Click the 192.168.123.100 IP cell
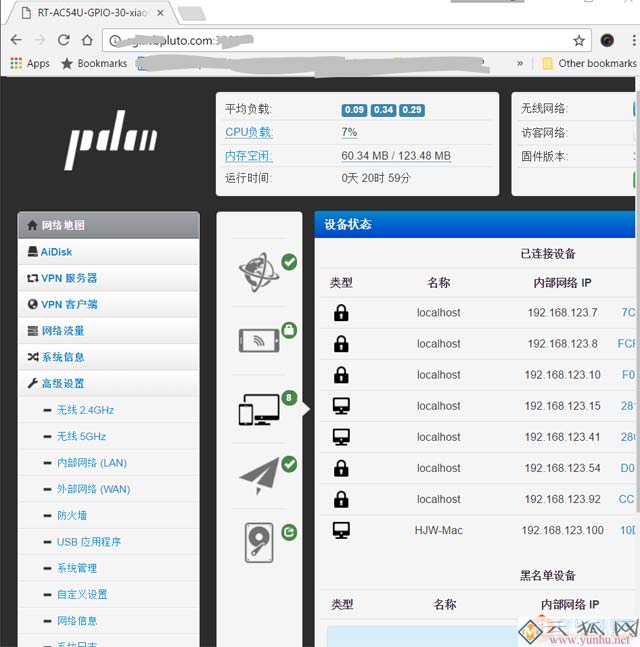Viewport: 640px width, 647px height. point(562,530)
